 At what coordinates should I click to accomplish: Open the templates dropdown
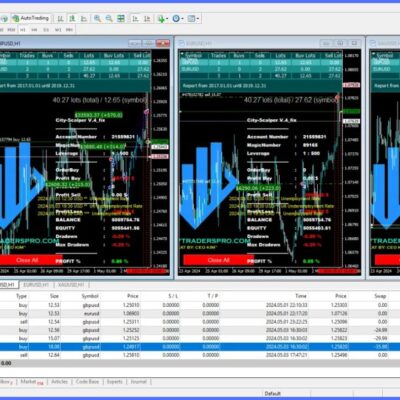coord(193,19)
